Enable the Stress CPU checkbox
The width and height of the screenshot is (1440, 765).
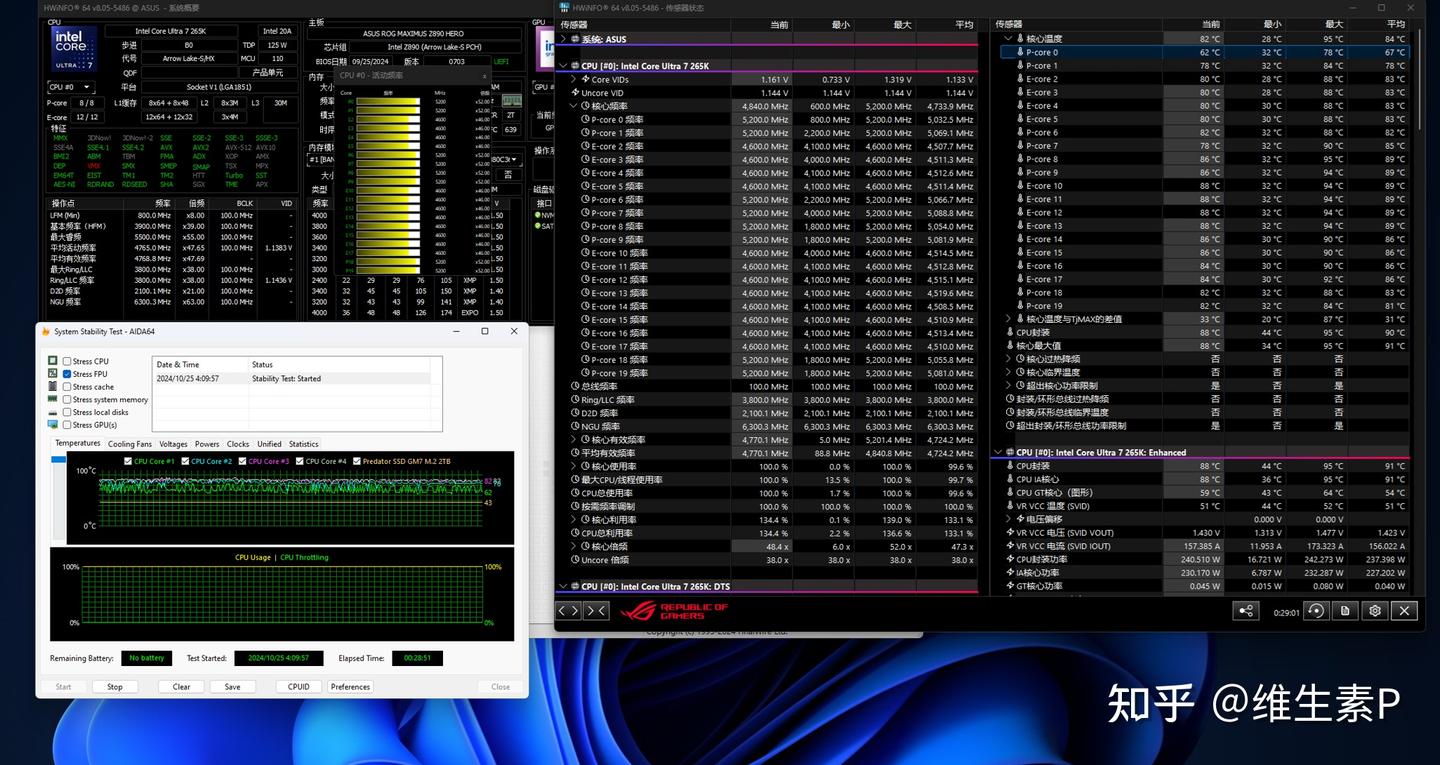(67, 361)
